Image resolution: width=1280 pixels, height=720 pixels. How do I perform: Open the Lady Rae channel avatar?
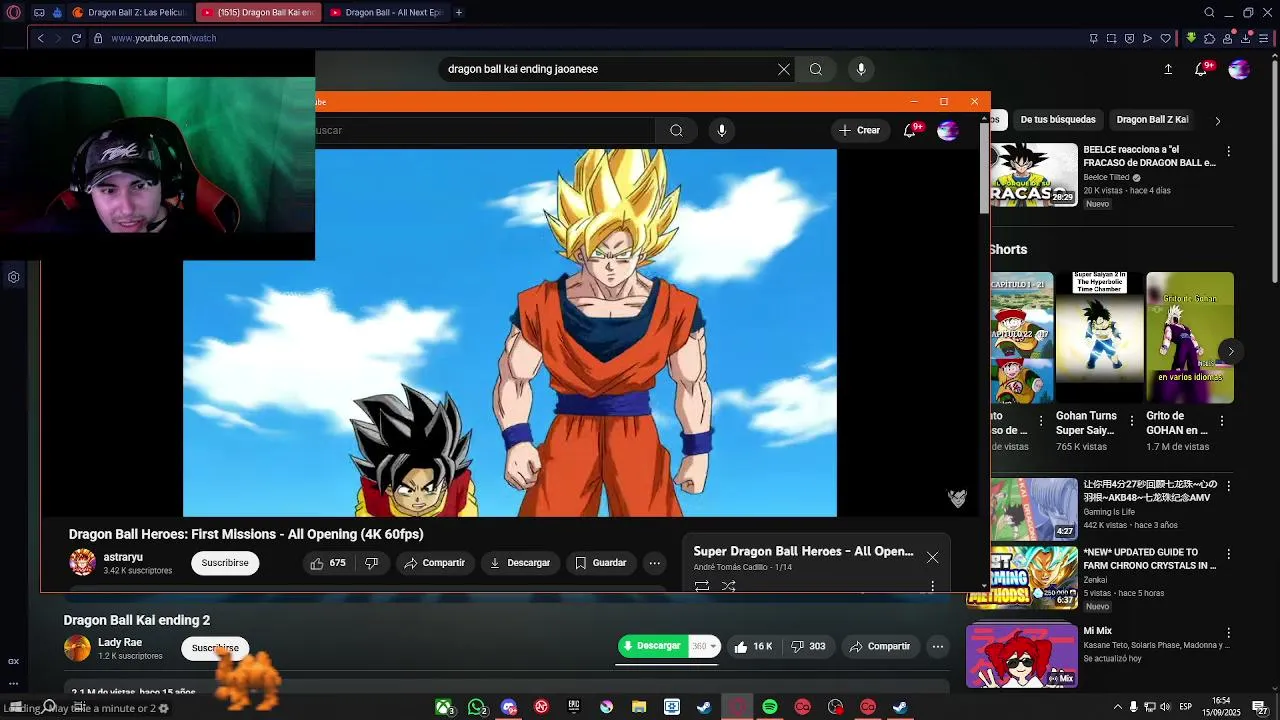coord(77,648)
